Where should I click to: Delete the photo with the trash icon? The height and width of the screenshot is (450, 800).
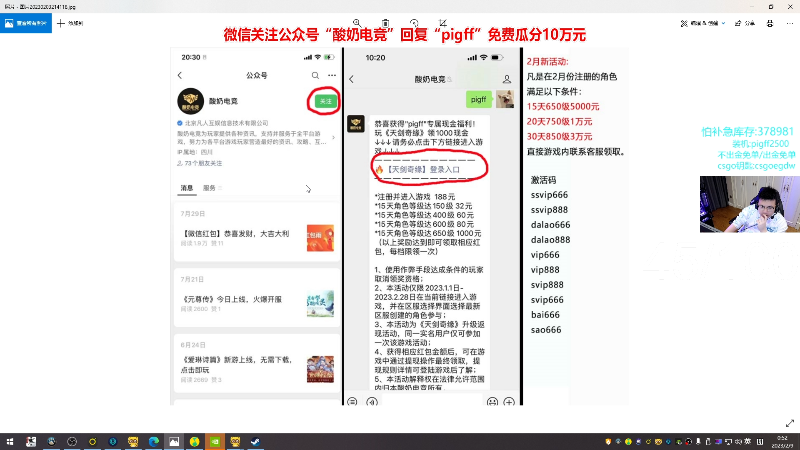point(386,23)
